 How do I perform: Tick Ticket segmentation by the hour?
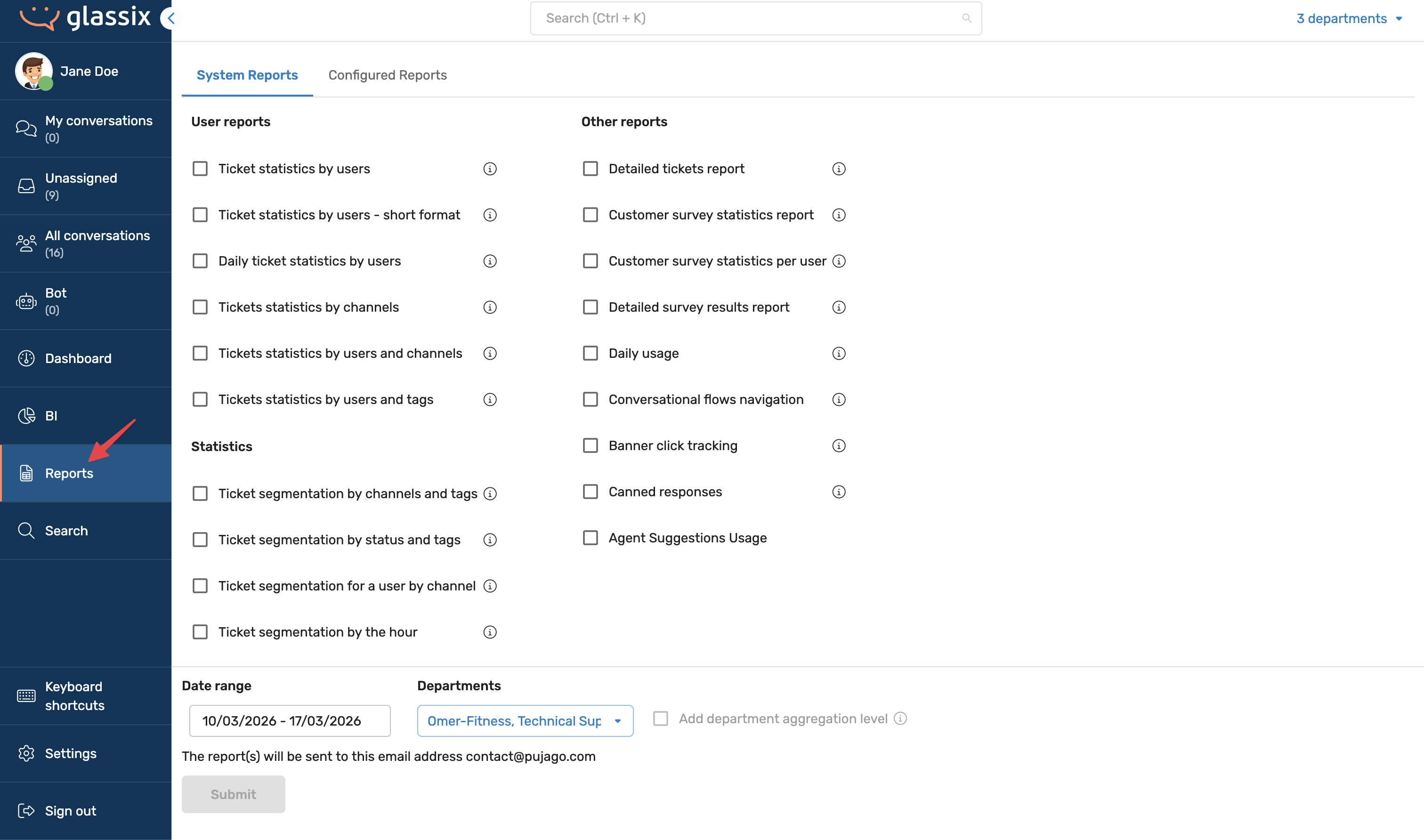[x=200, y=632]
